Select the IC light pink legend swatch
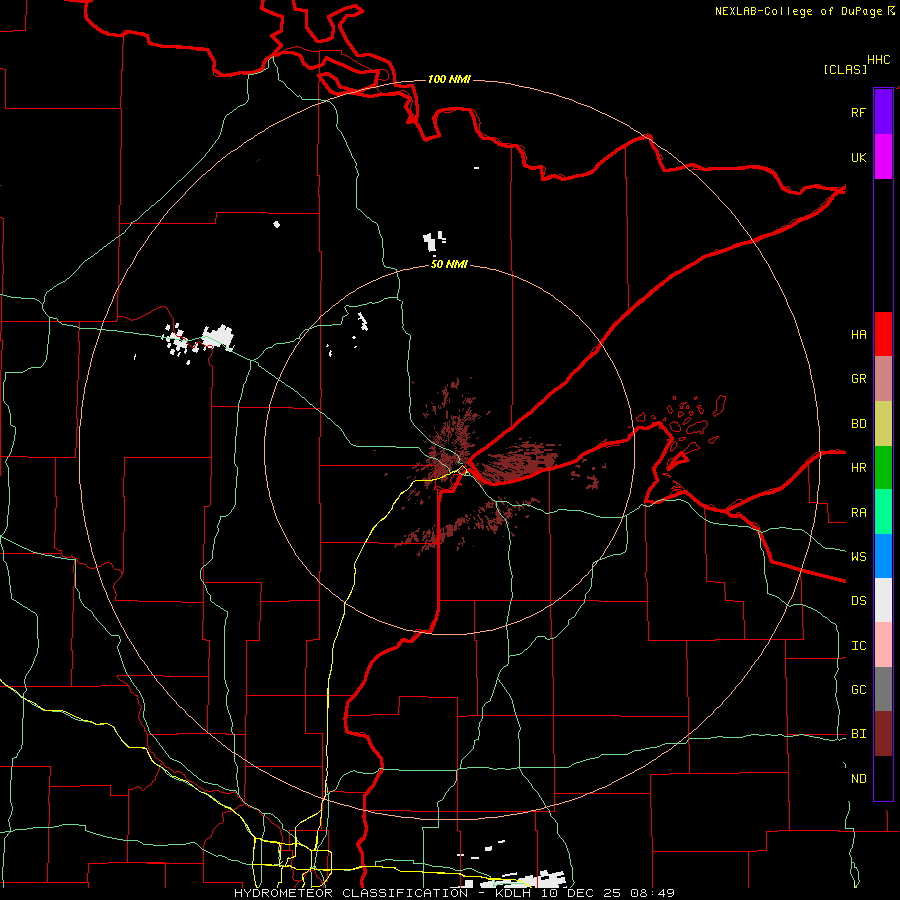Image resolution: width=900 pixels, height=900 pixels. [x=883, y=645]
